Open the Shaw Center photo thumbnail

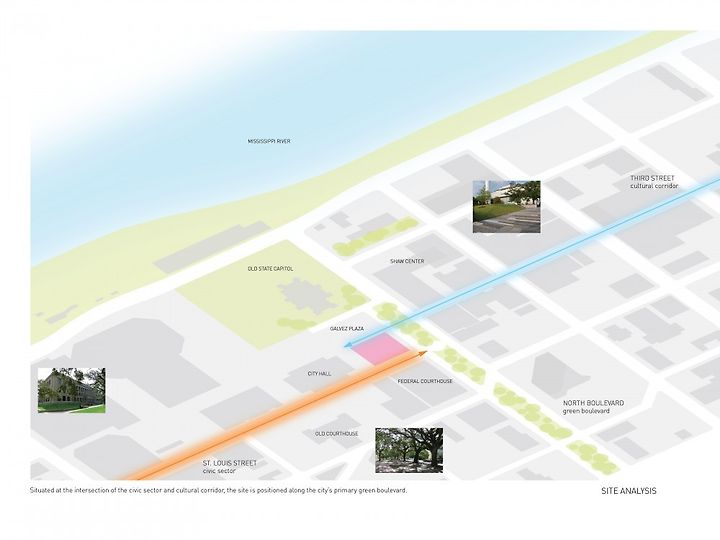pyautogui.click(x=506, y=207)
